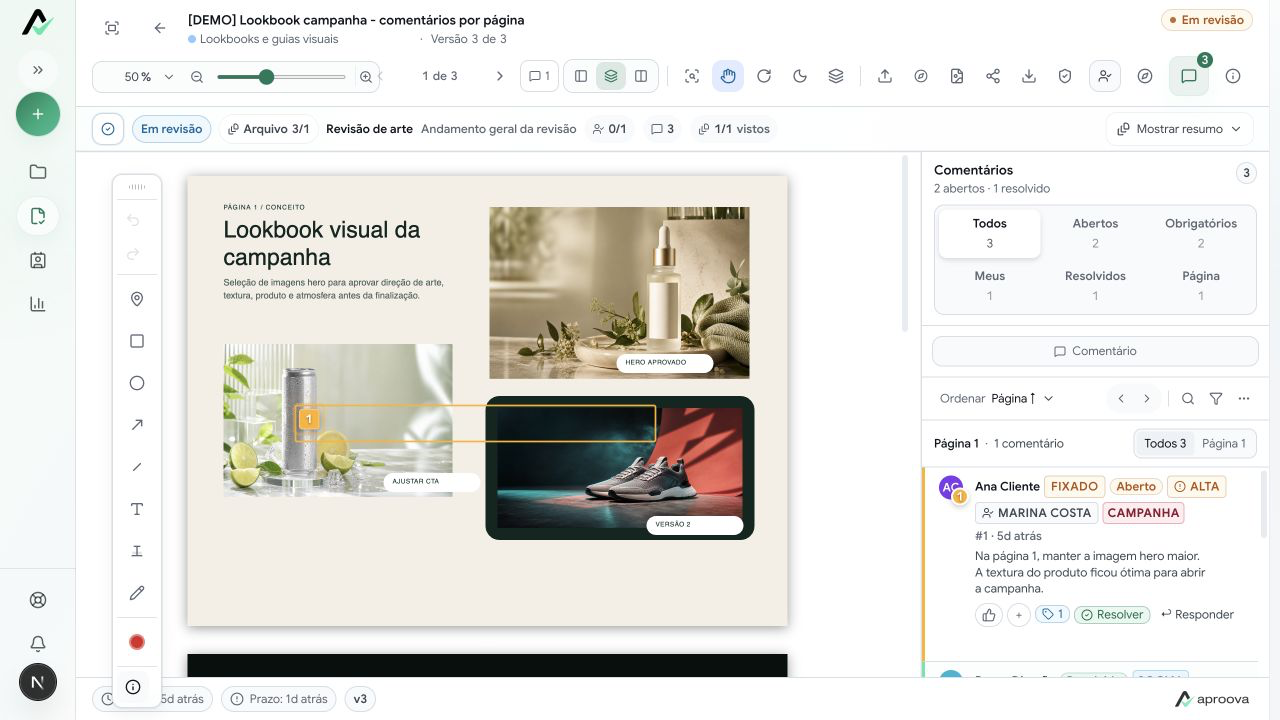Screen dimensions: 1280x720
Task: Click the Comentário add button
Action: pyautogui.click(x=1095, y=351)
